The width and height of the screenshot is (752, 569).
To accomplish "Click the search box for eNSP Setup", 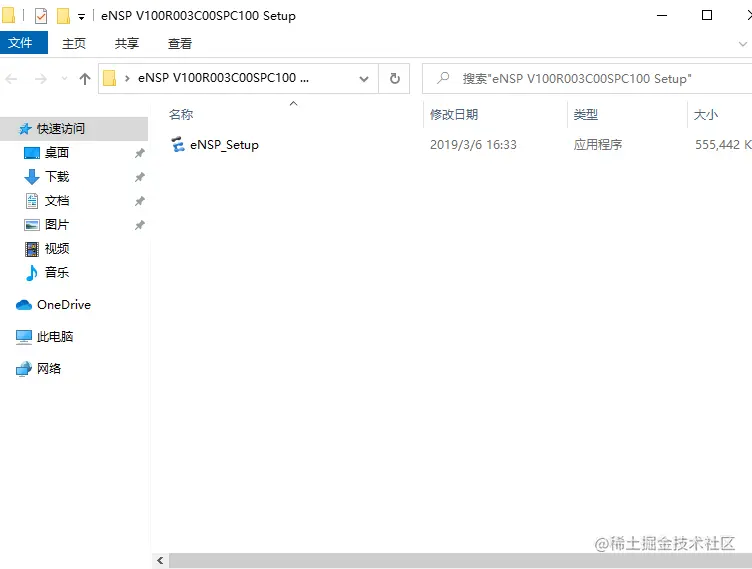I will 587,79.
